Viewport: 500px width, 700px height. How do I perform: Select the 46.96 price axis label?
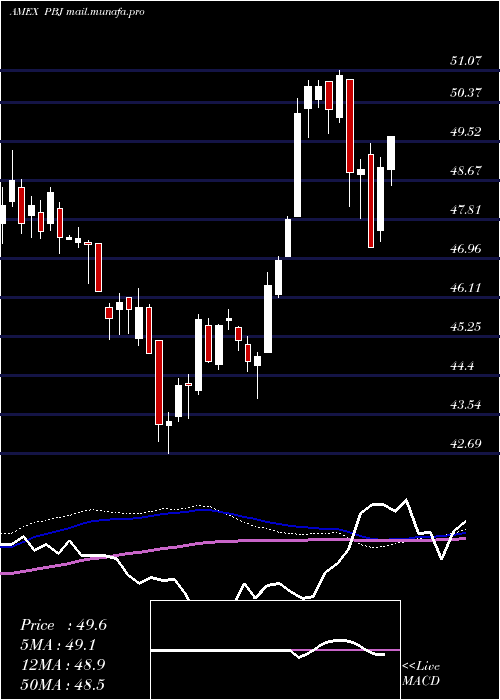(x=466, y=249)
